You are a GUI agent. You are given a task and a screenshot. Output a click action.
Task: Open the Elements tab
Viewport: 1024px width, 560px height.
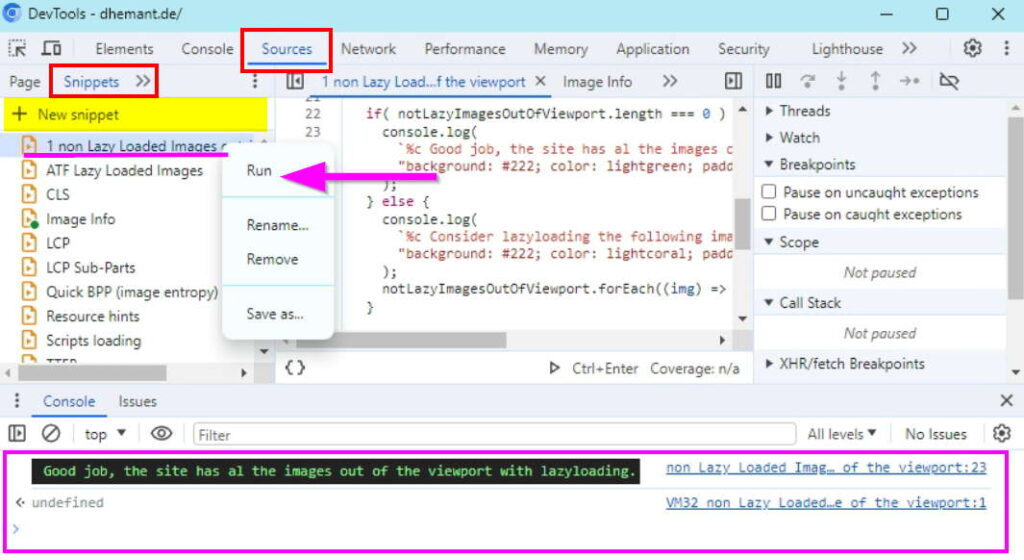pos(124,49)
